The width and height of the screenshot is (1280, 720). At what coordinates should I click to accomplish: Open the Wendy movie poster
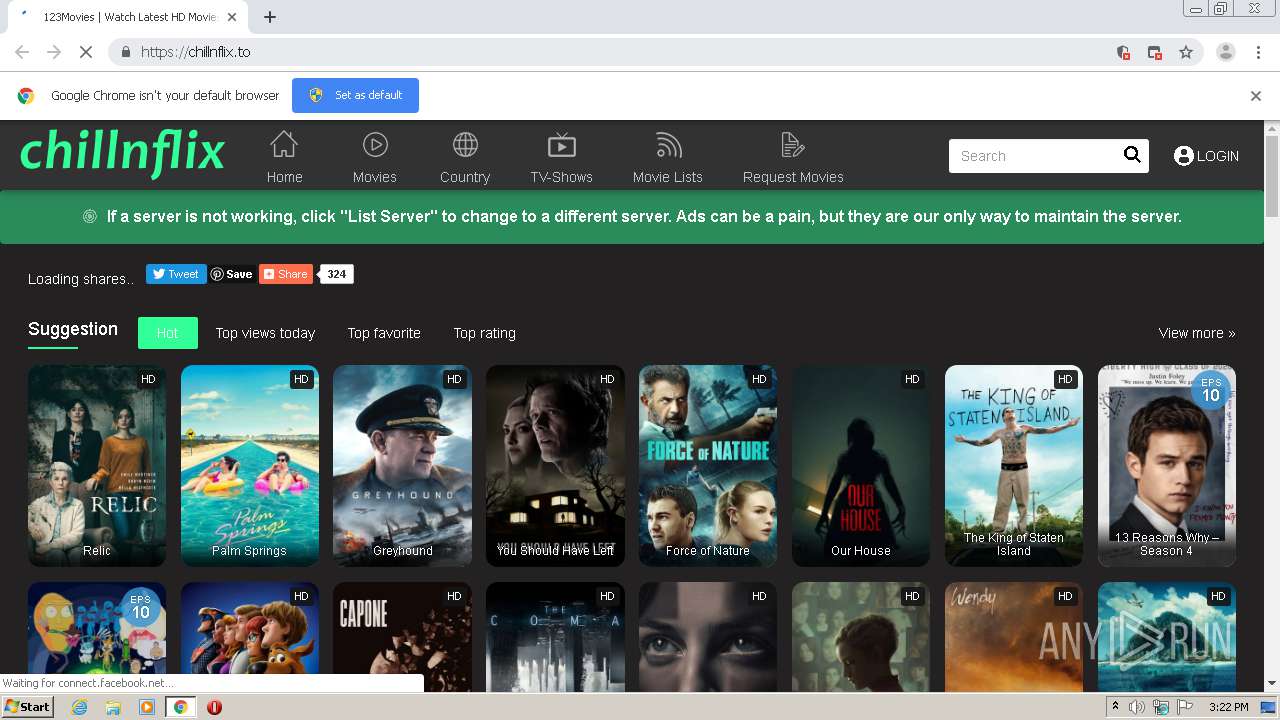pos(1014,637)
